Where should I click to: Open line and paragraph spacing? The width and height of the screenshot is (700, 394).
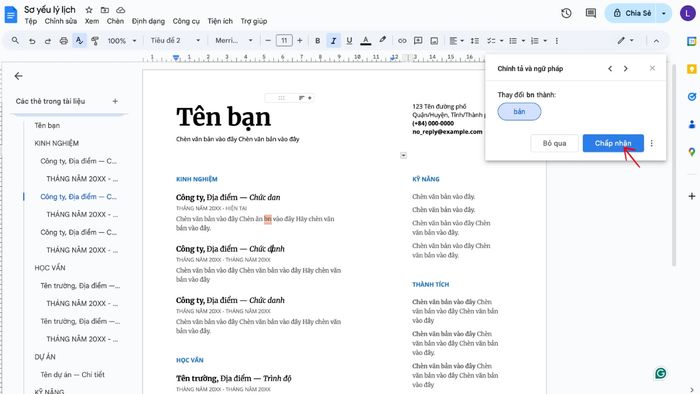coord(475,41)
